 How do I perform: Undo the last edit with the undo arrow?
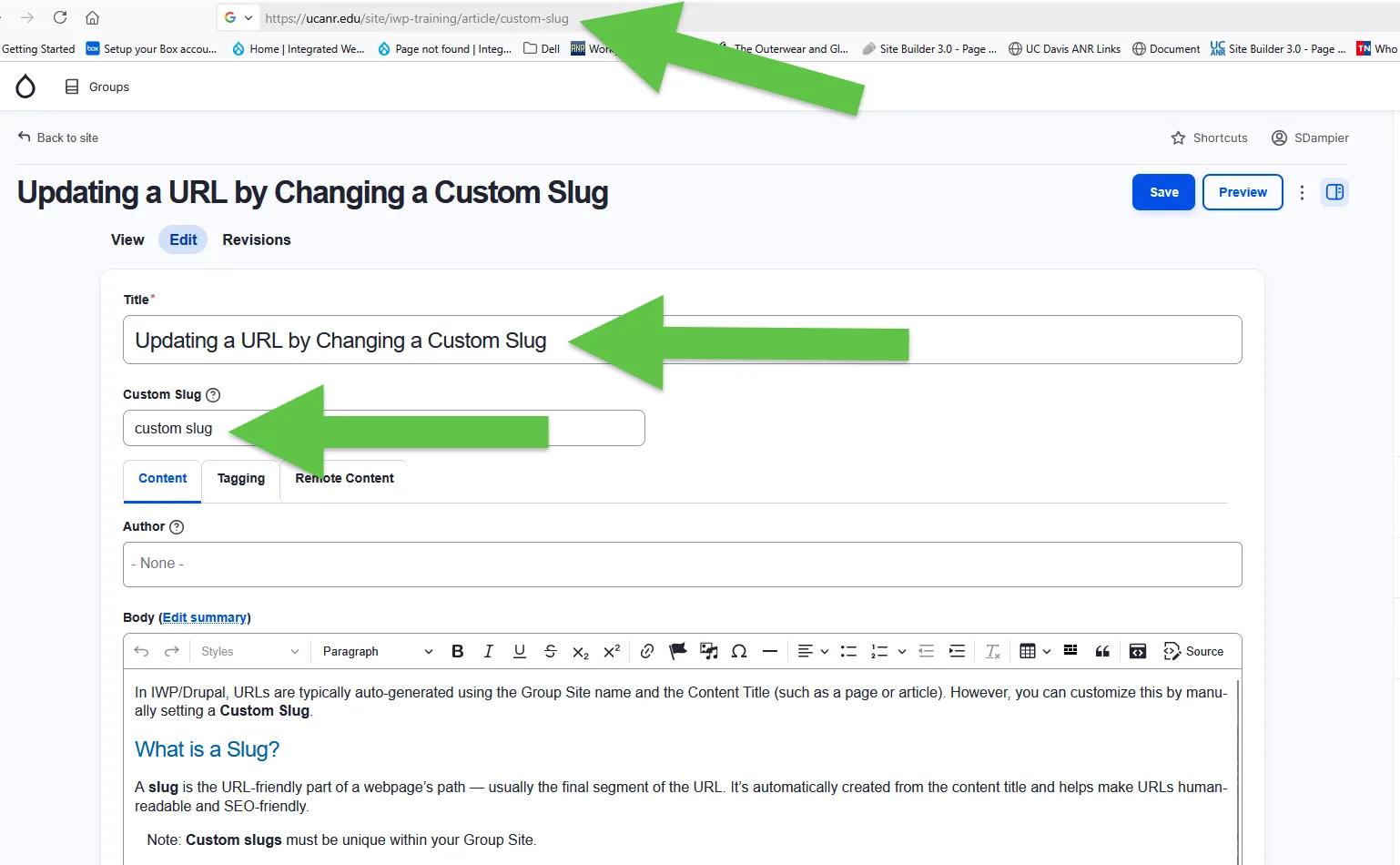(143, 651)
